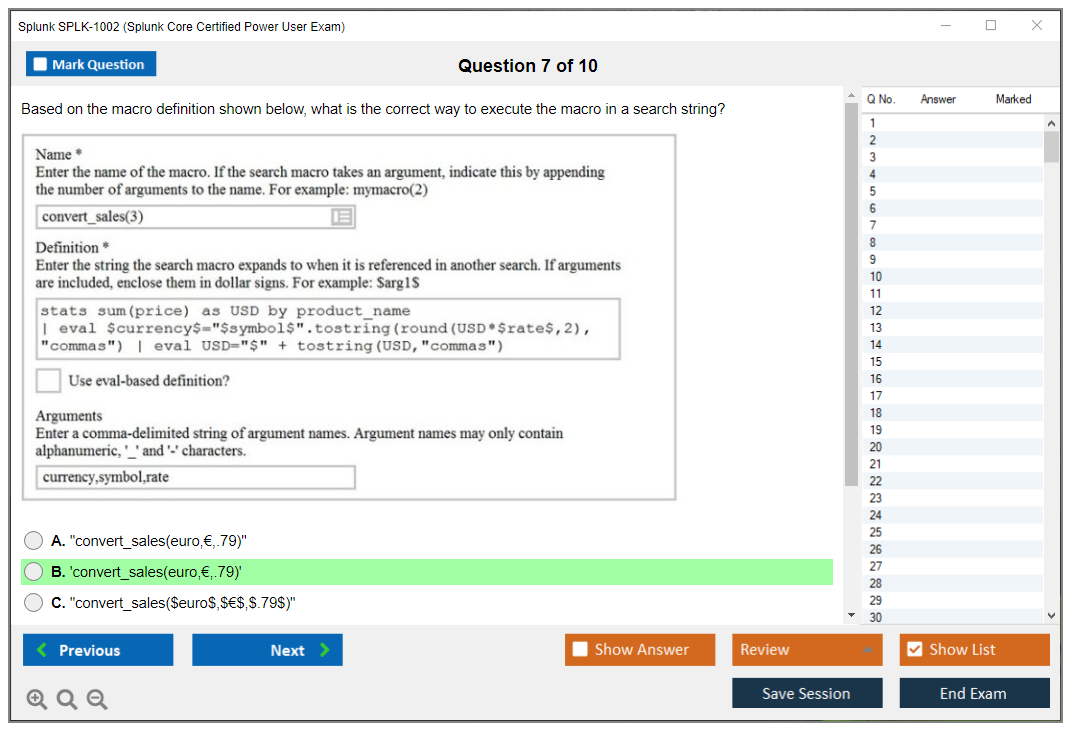
Task: Go back with the Previous button
Action: 98,650
